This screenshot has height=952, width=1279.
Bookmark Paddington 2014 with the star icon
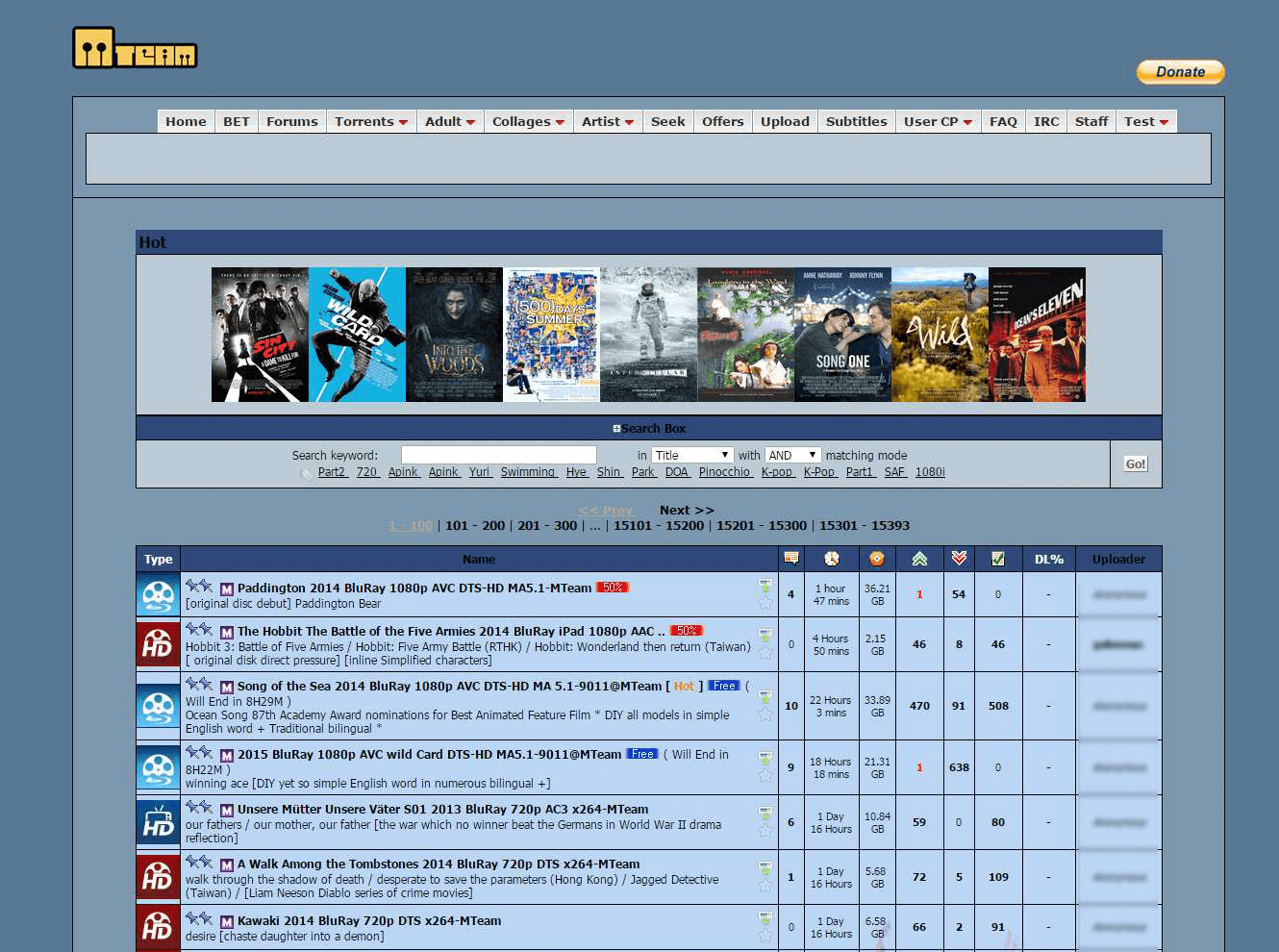(765, 602)
